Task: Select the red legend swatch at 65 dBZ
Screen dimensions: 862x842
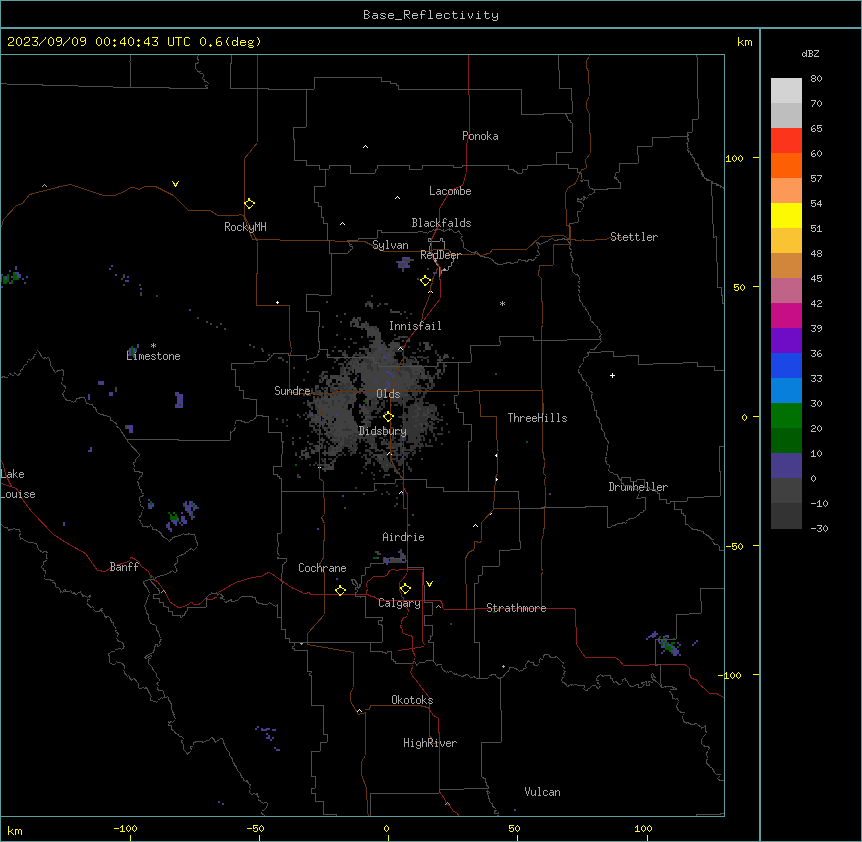Action: tap(786, 141)
